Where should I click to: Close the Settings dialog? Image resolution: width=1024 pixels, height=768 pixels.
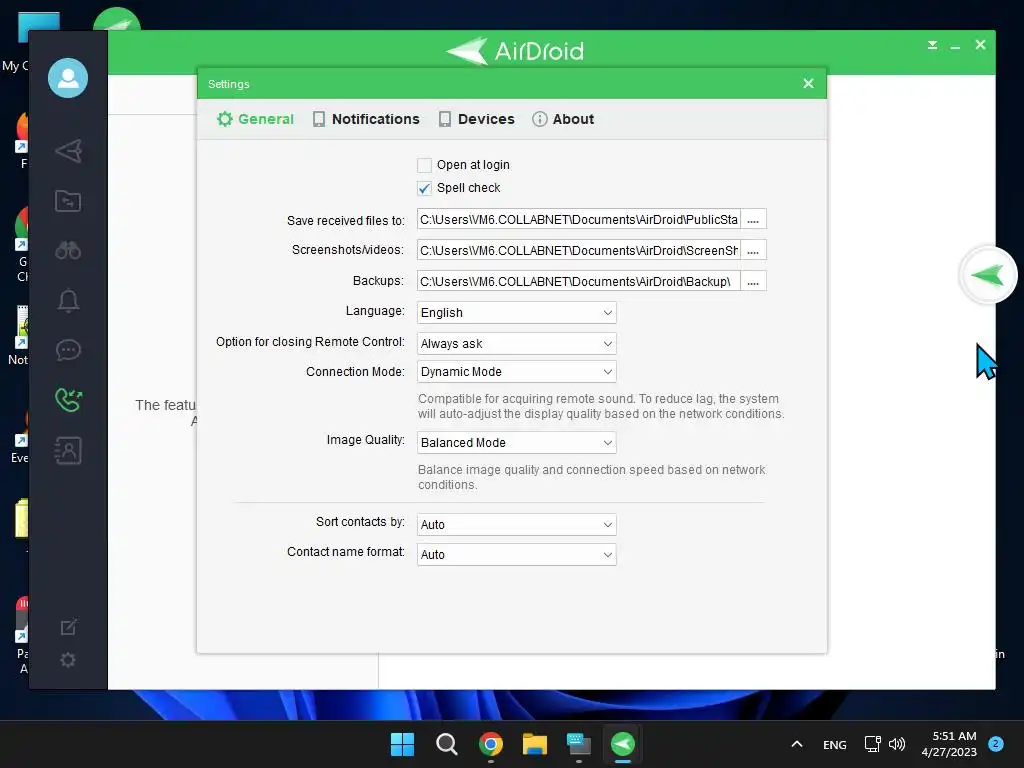pos(808,84)
